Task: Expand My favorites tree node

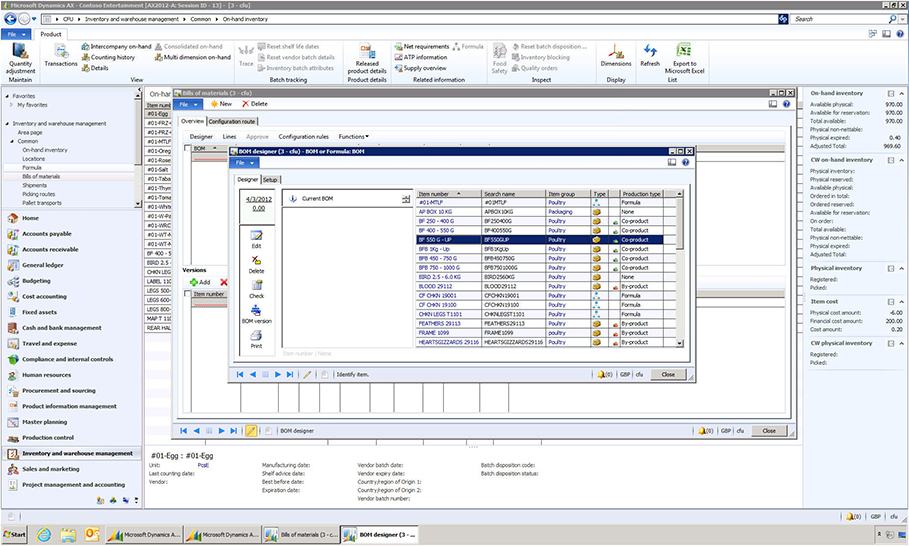Action: [x=12, y=105]
